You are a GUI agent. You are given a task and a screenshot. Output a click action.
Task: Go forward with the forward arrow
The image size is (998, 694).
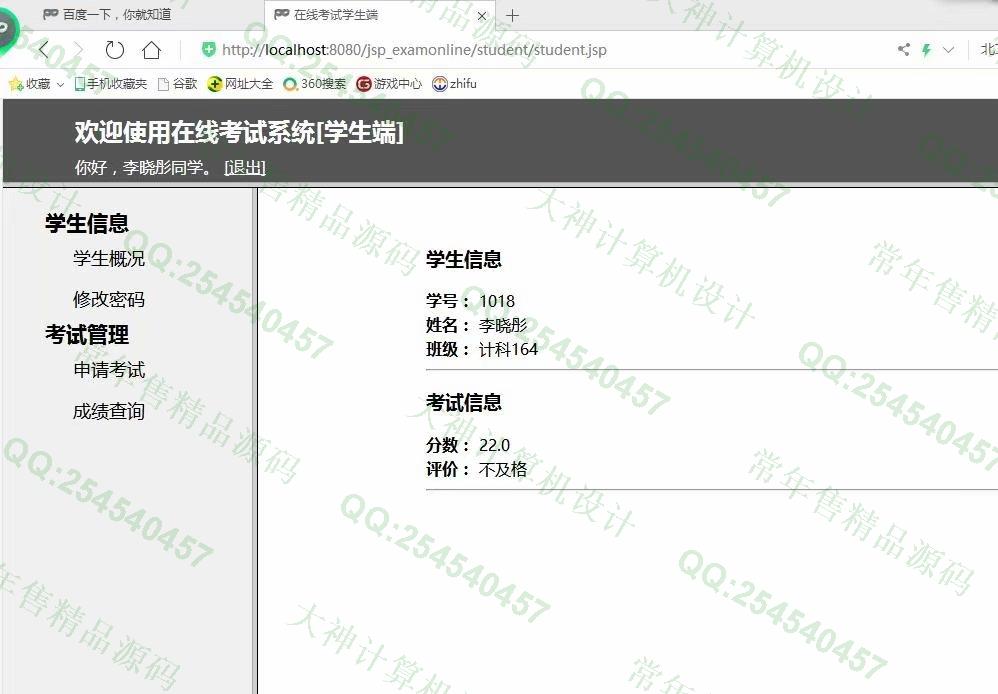click(x=78, y=50)
